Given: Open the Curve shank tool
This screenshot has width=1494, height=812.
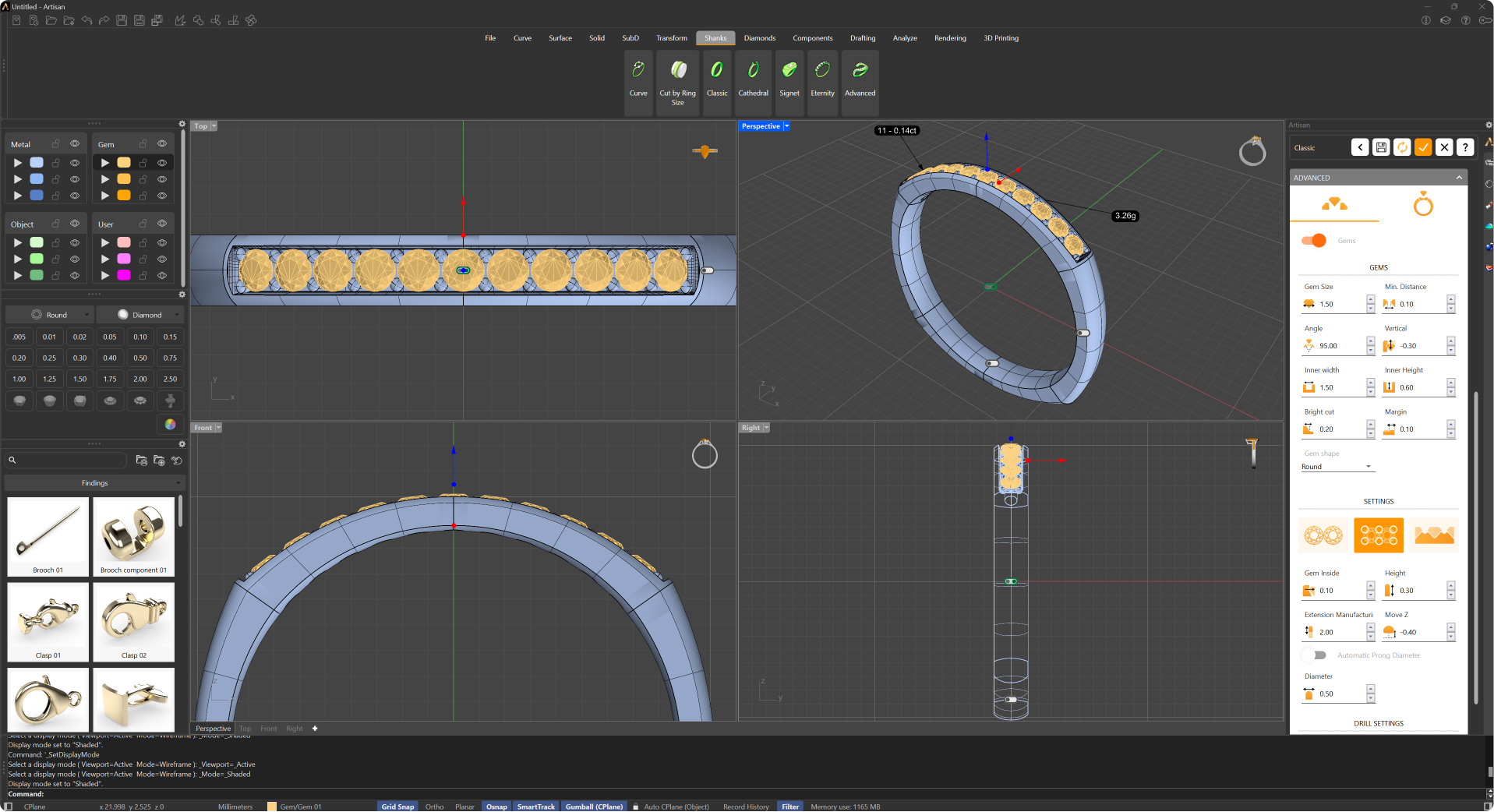Looking at the screenshot, I should pyautogui.click(x=638, y=83).
